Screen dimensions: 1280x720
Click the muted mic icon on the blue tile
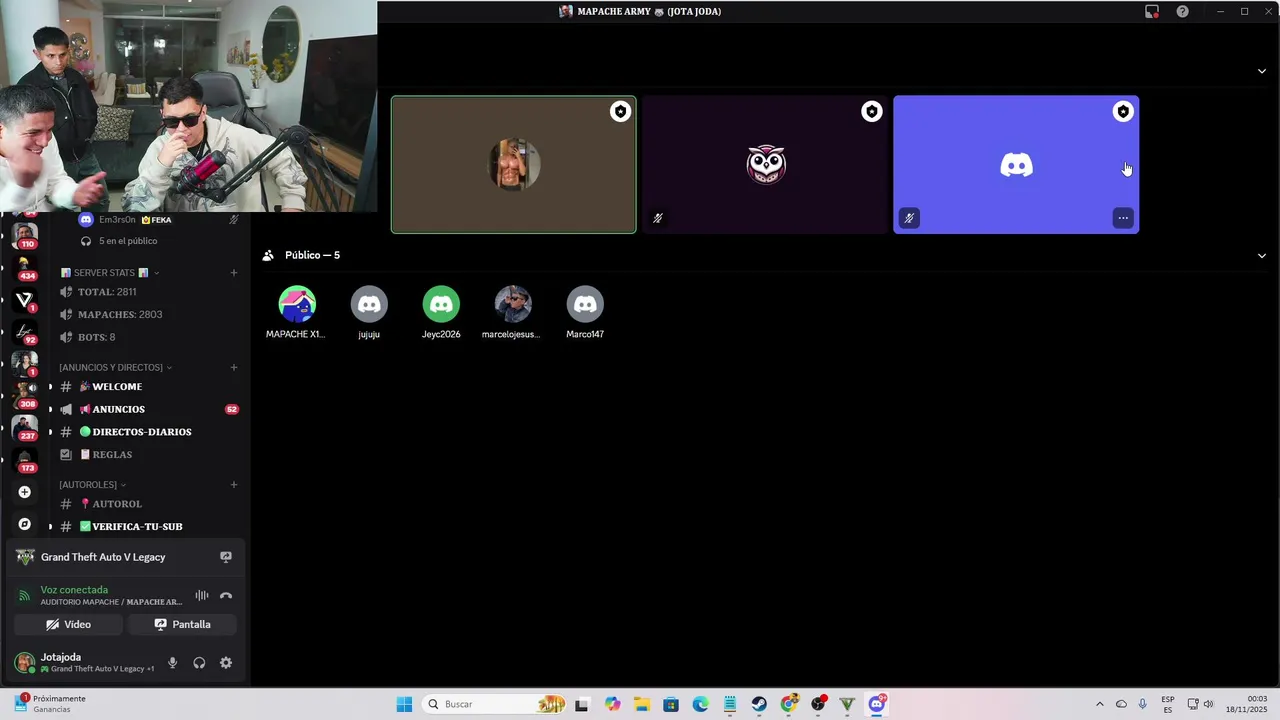909,218
